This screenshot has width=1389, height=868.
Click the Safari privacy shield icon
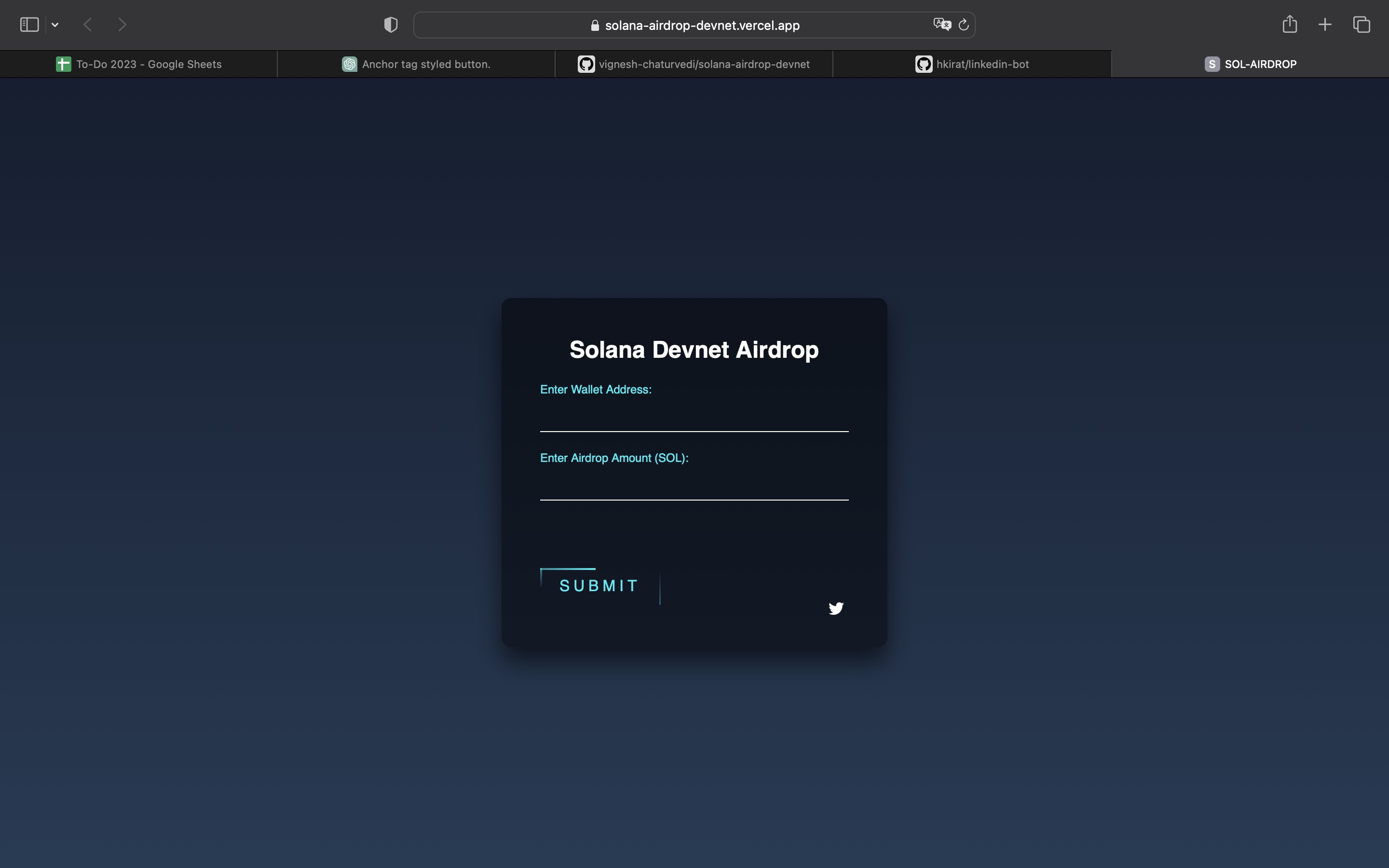tap(390, 24)
